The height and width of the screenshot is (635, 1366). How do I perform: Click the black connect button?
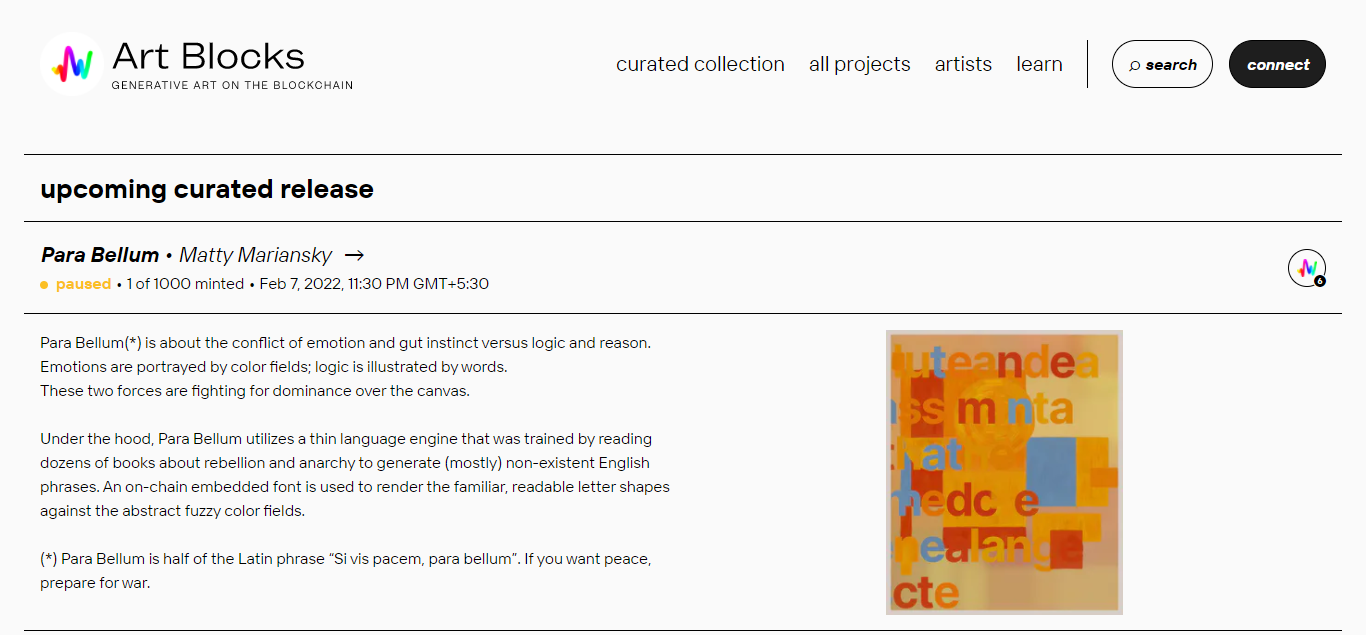pos(1277,64)
